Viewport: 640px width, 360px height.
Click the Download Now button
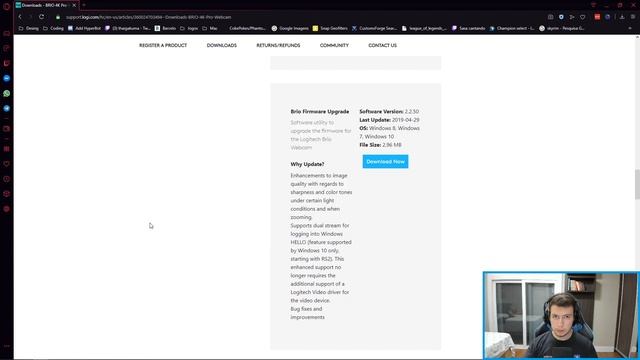[385, 162]
